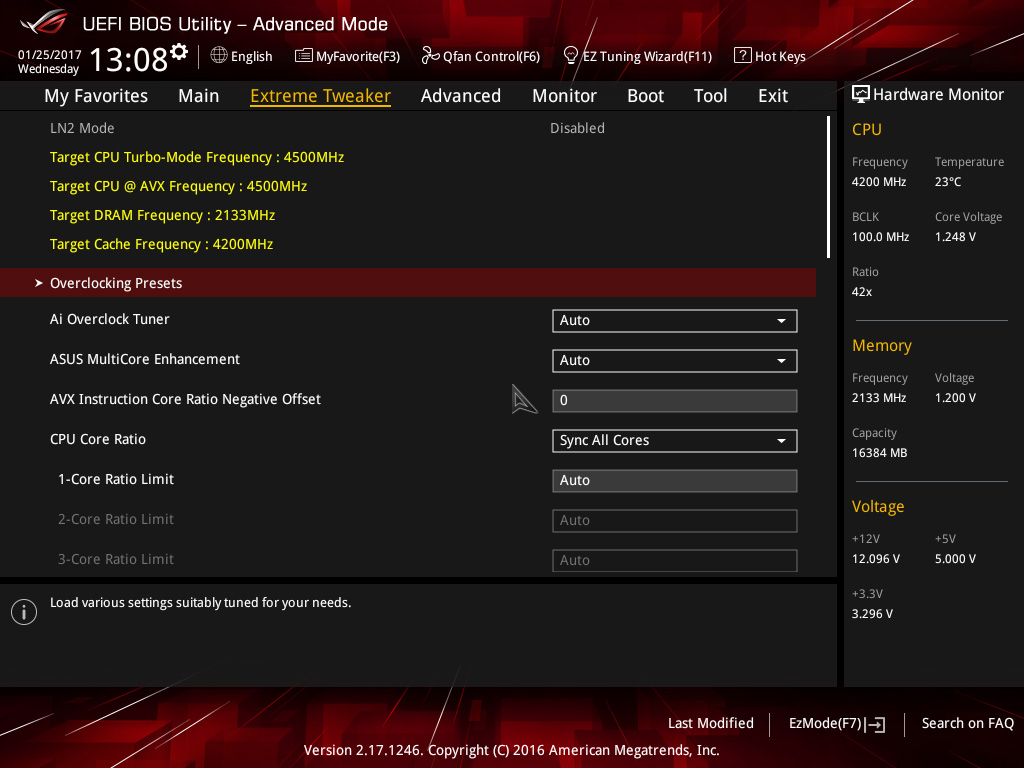
Task: Open the Tool tab
Action: point(710,96)
